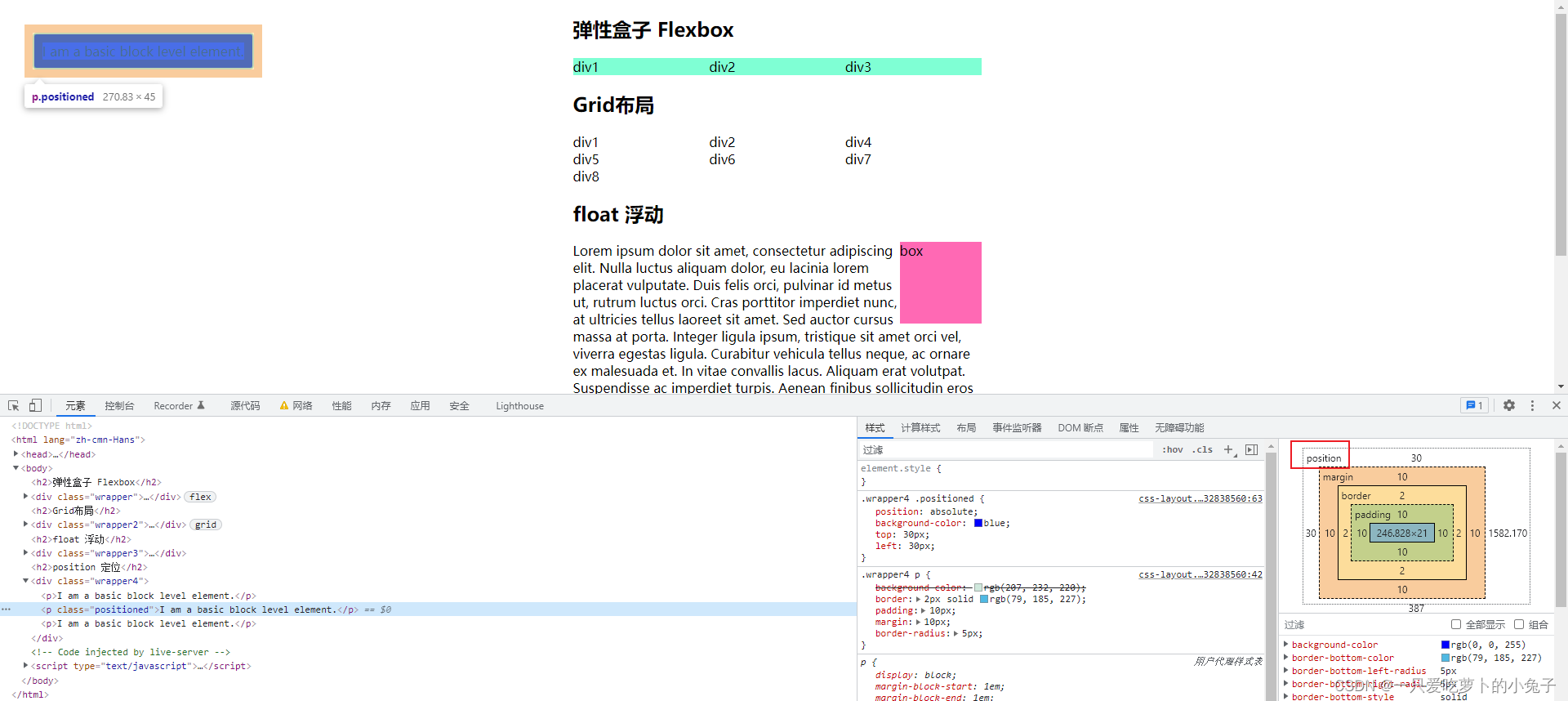Switch to the 控制台 Console tab

(119, 405)
